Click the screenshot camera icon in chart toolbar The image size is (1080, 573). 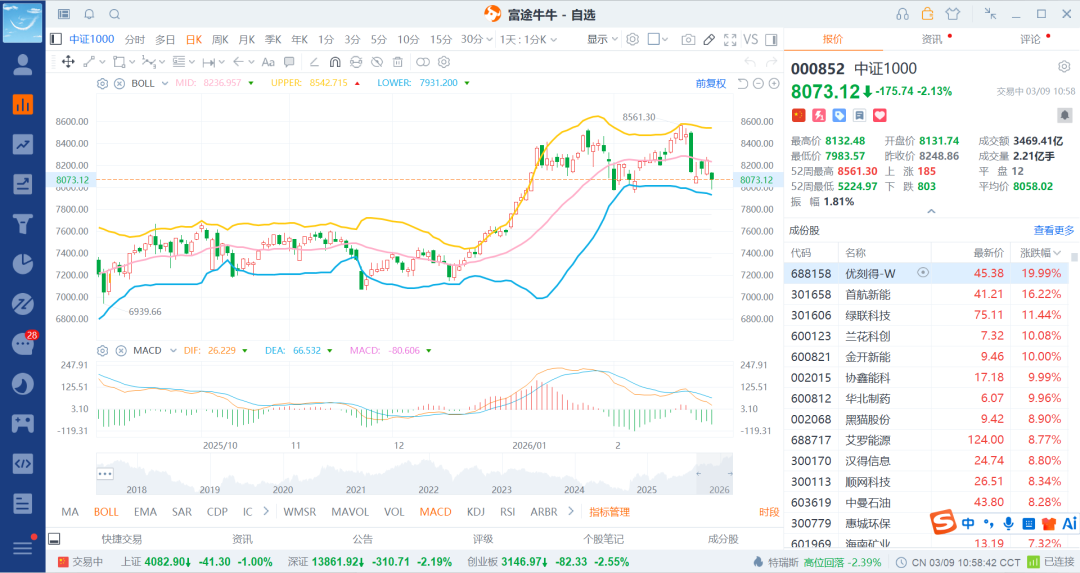click(x=688, y=39)
